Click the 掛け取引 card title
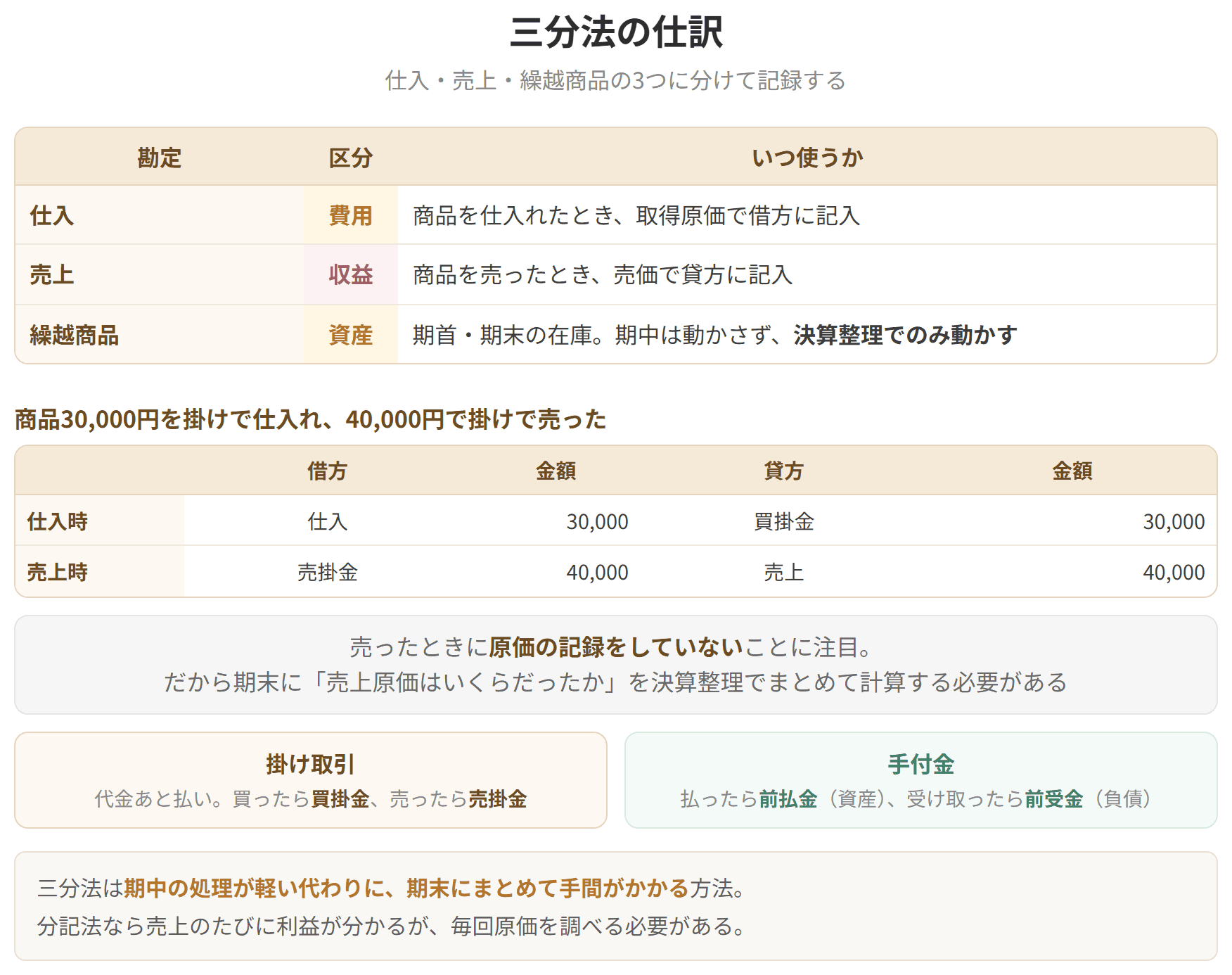 point(310,764)
